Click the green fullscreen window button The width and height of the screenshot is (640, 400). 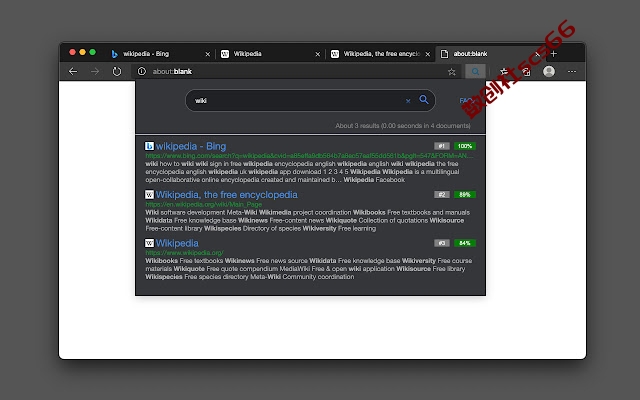(93, 52)
